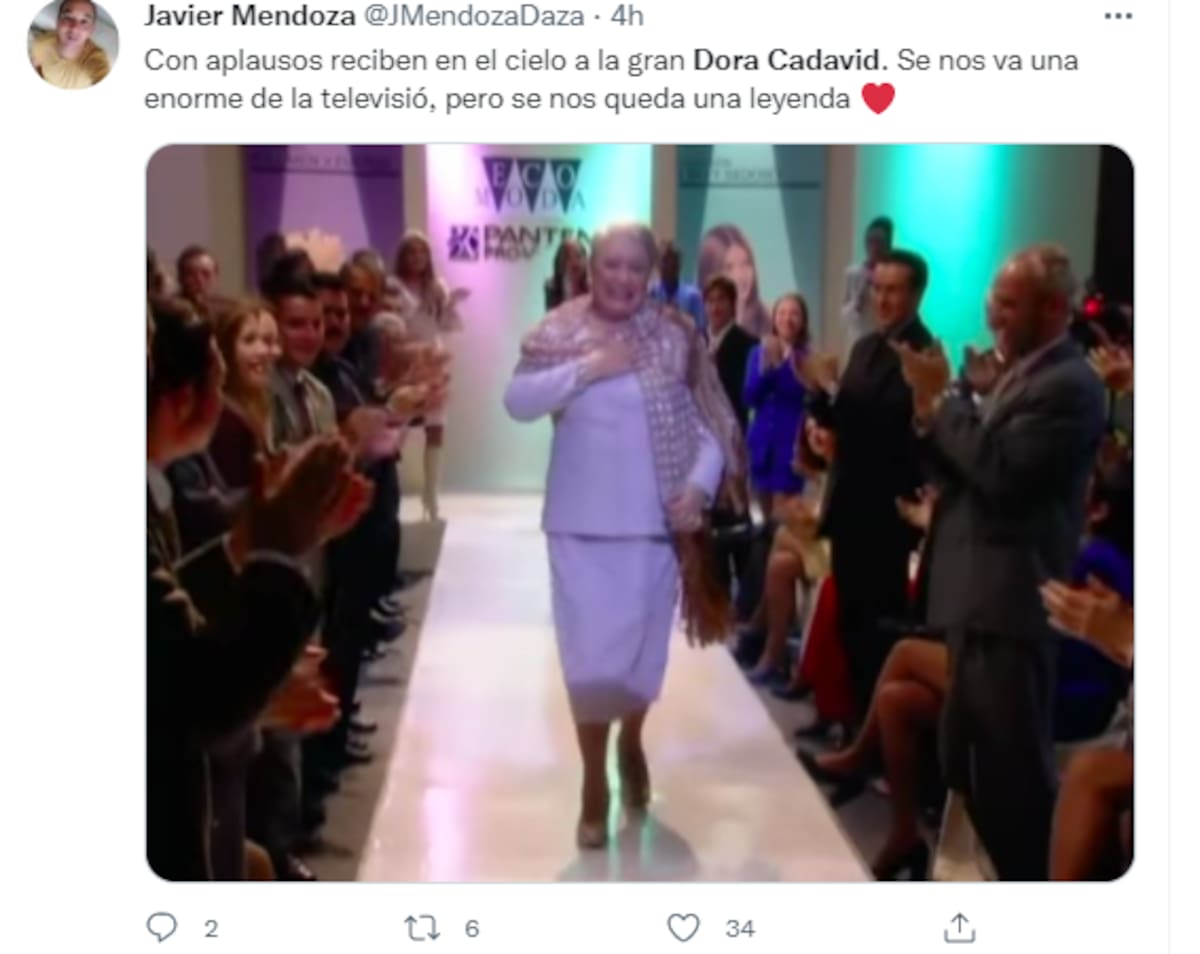Click the reply speech bubble icon
This screenshot has height=954, width=1200.
pyautogui.click(x=161, y=928)
